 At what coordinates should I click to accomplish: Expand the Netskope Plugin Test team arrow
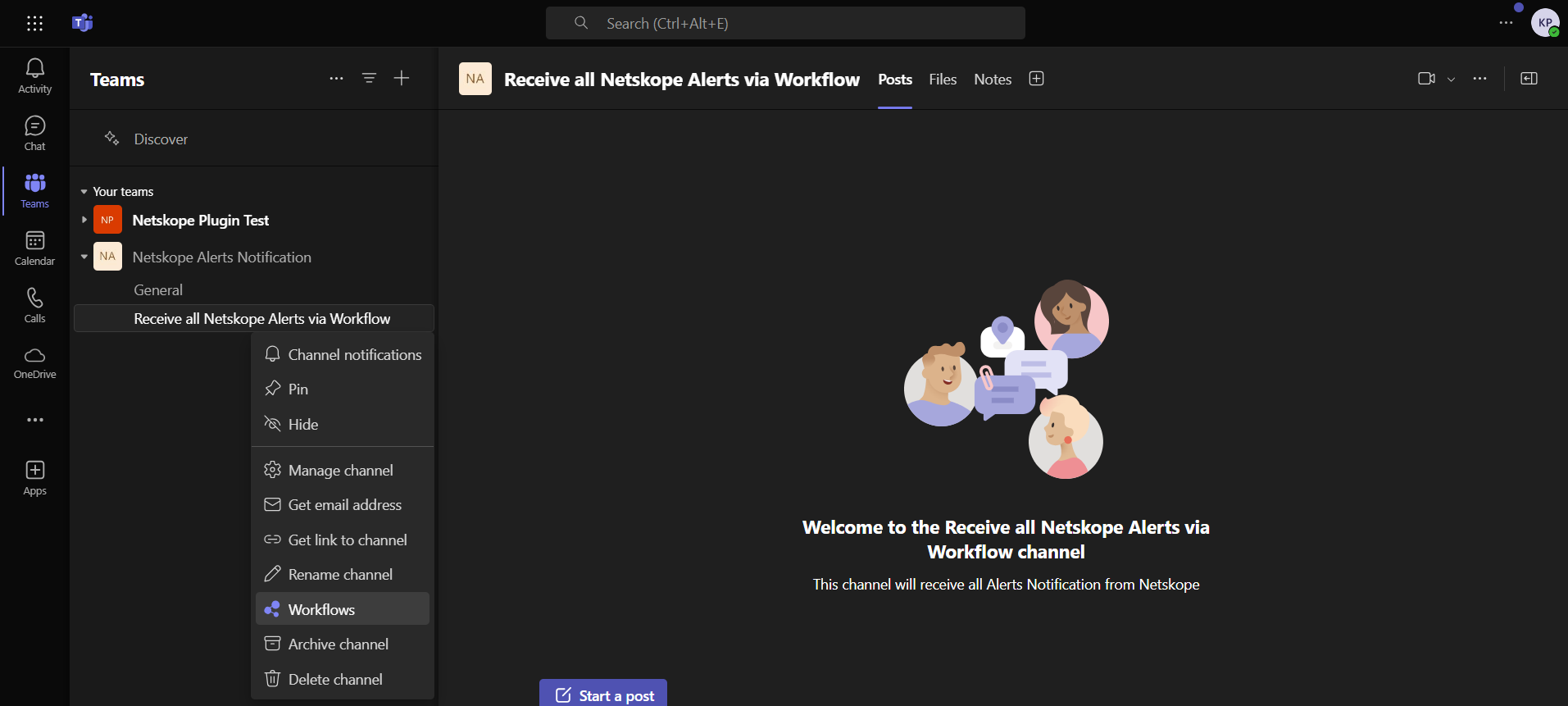pyautogui.click(x=84, y=220)
